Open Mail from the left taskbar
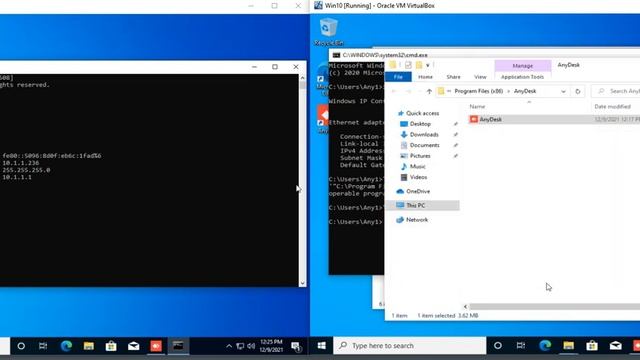The height and width of the screenshot is (360, 640). coord(133,346)
